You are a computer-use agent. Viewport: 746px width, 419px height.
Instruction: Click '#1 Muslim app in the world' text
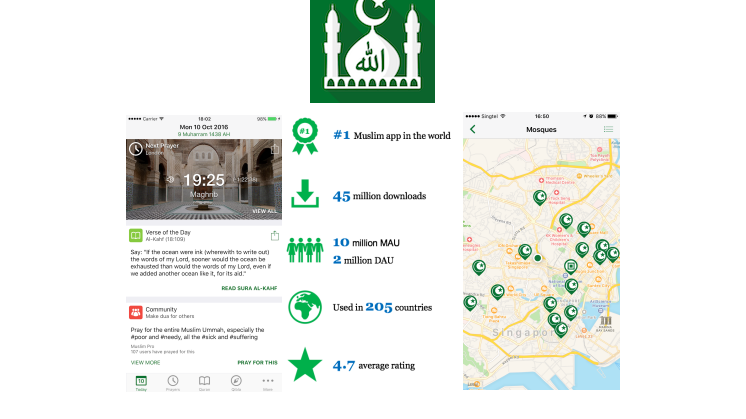[x=392, y=136]
